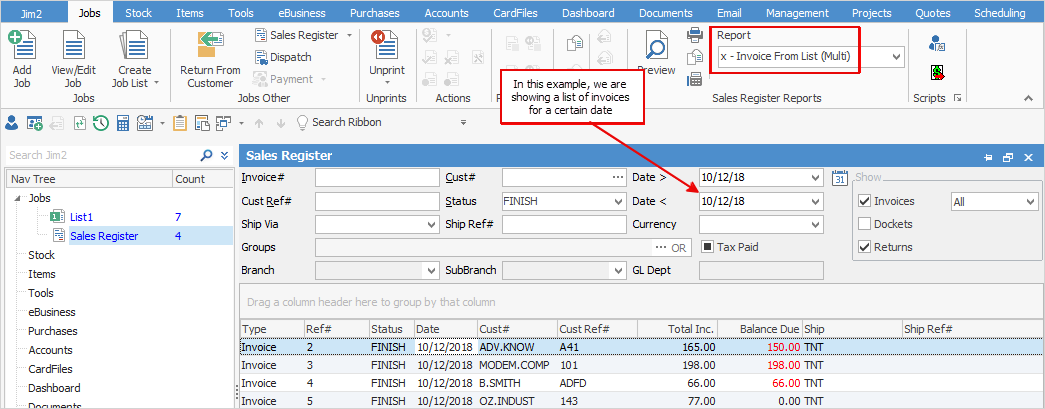Collapse the ribbon with the chevron
1045x409 pixels.
click(x=1028, y=98)
